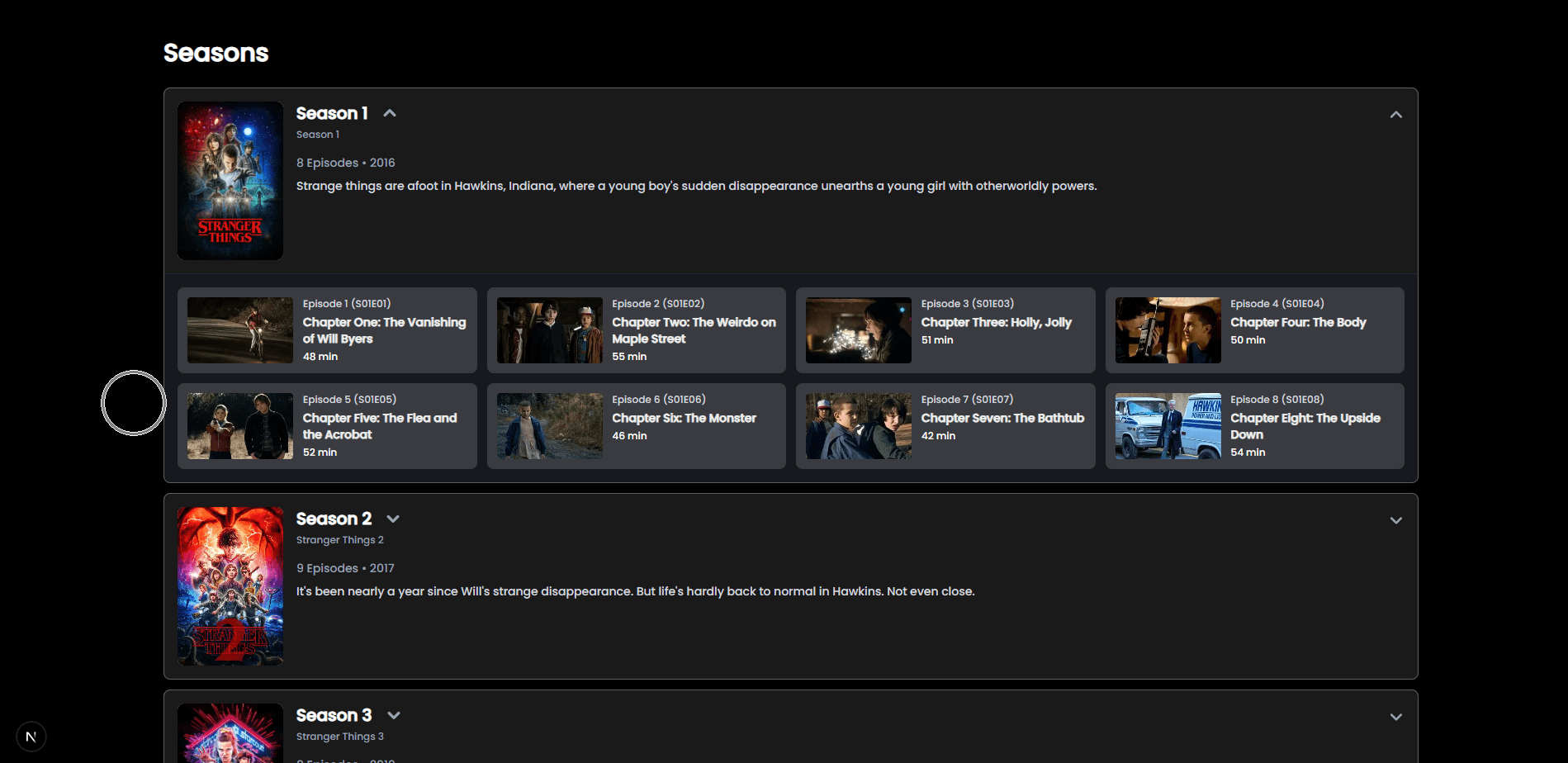Collapse Season 1 via chevron beside its title

(x=389, y=112)
